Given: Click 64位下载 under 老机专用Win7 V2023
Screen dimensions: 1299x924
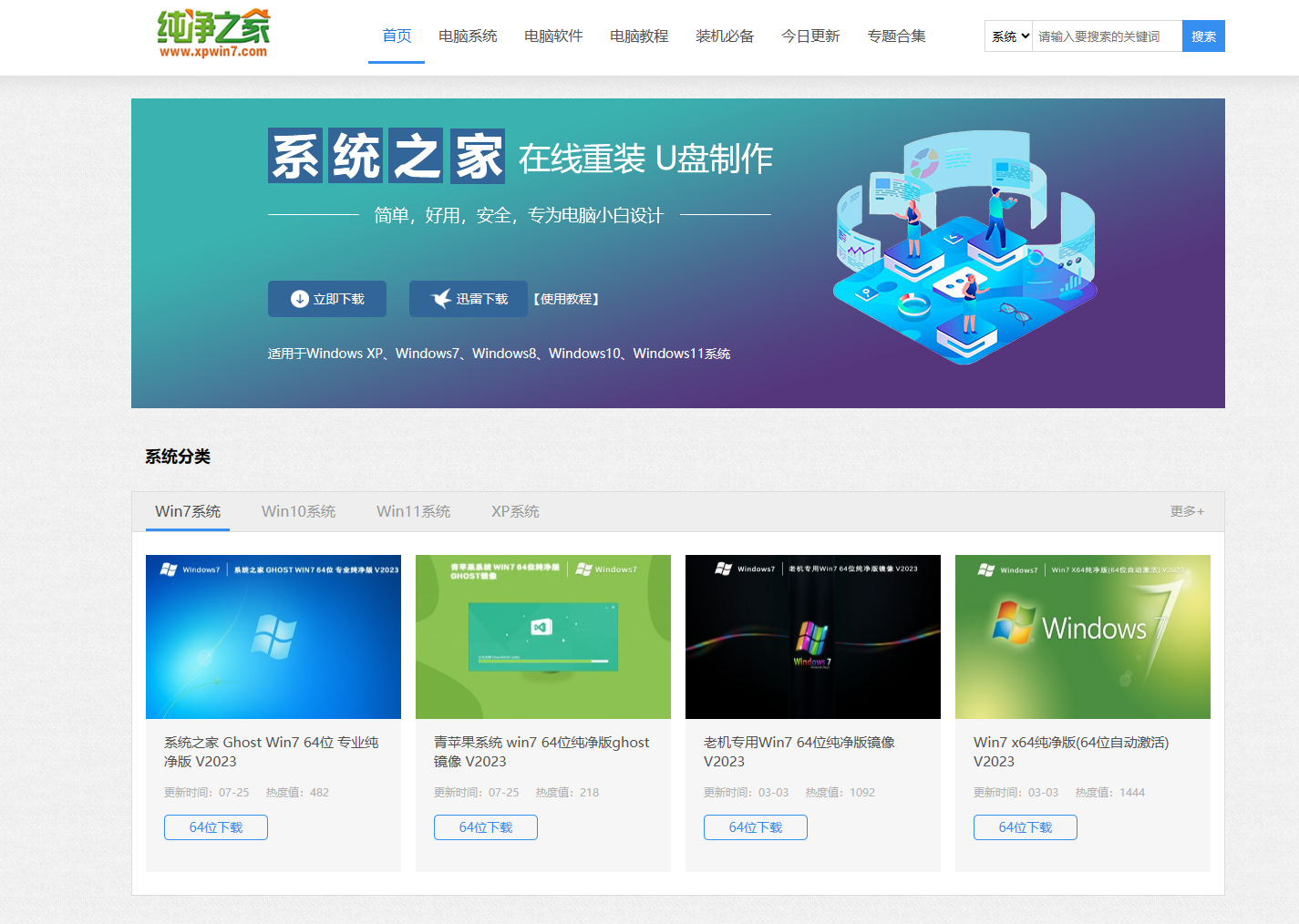Looking at the screenshot, I should tap(755, 826).
